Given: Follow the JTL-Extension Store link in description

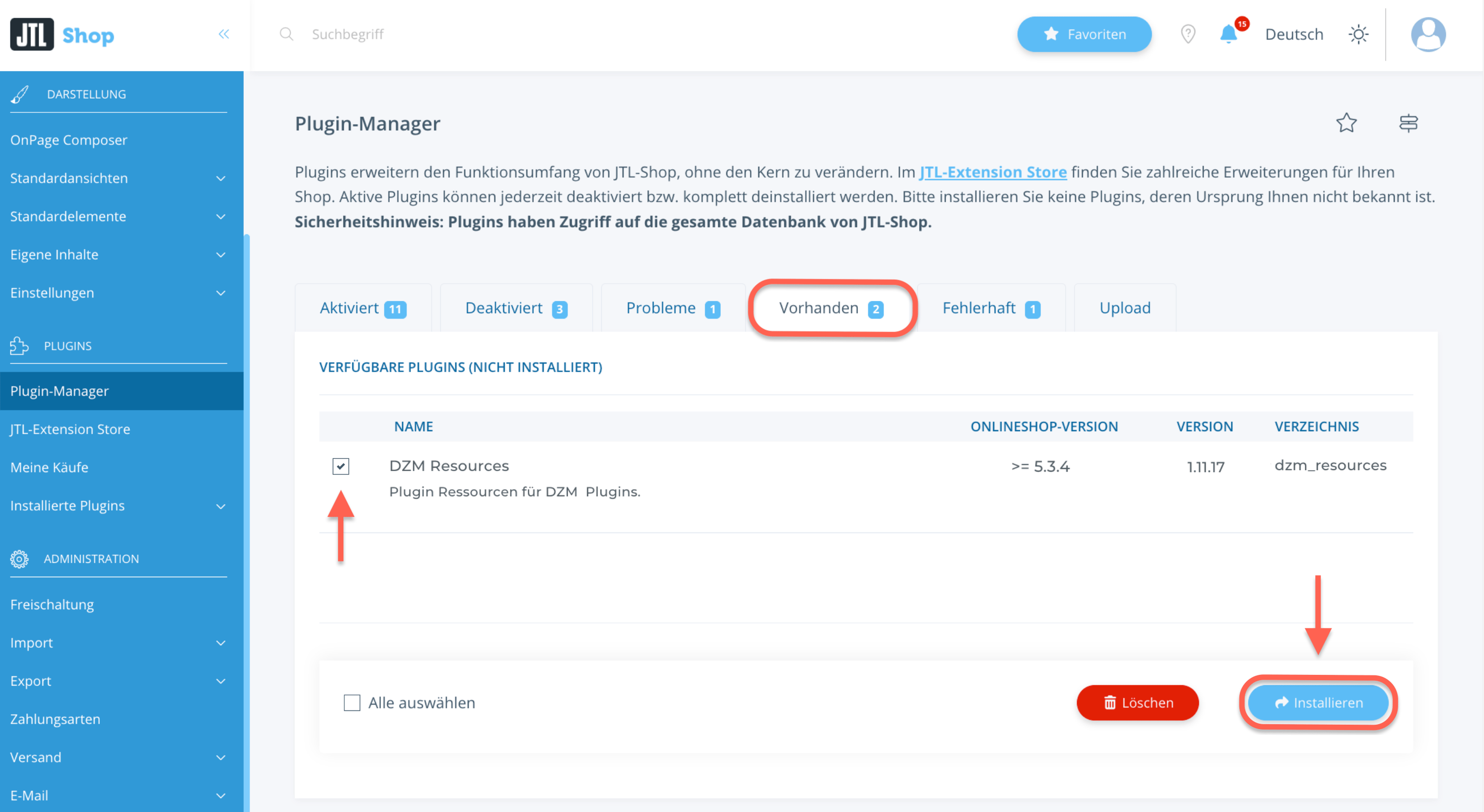Looking at the screenshot, I should click(x=993, y=172).
